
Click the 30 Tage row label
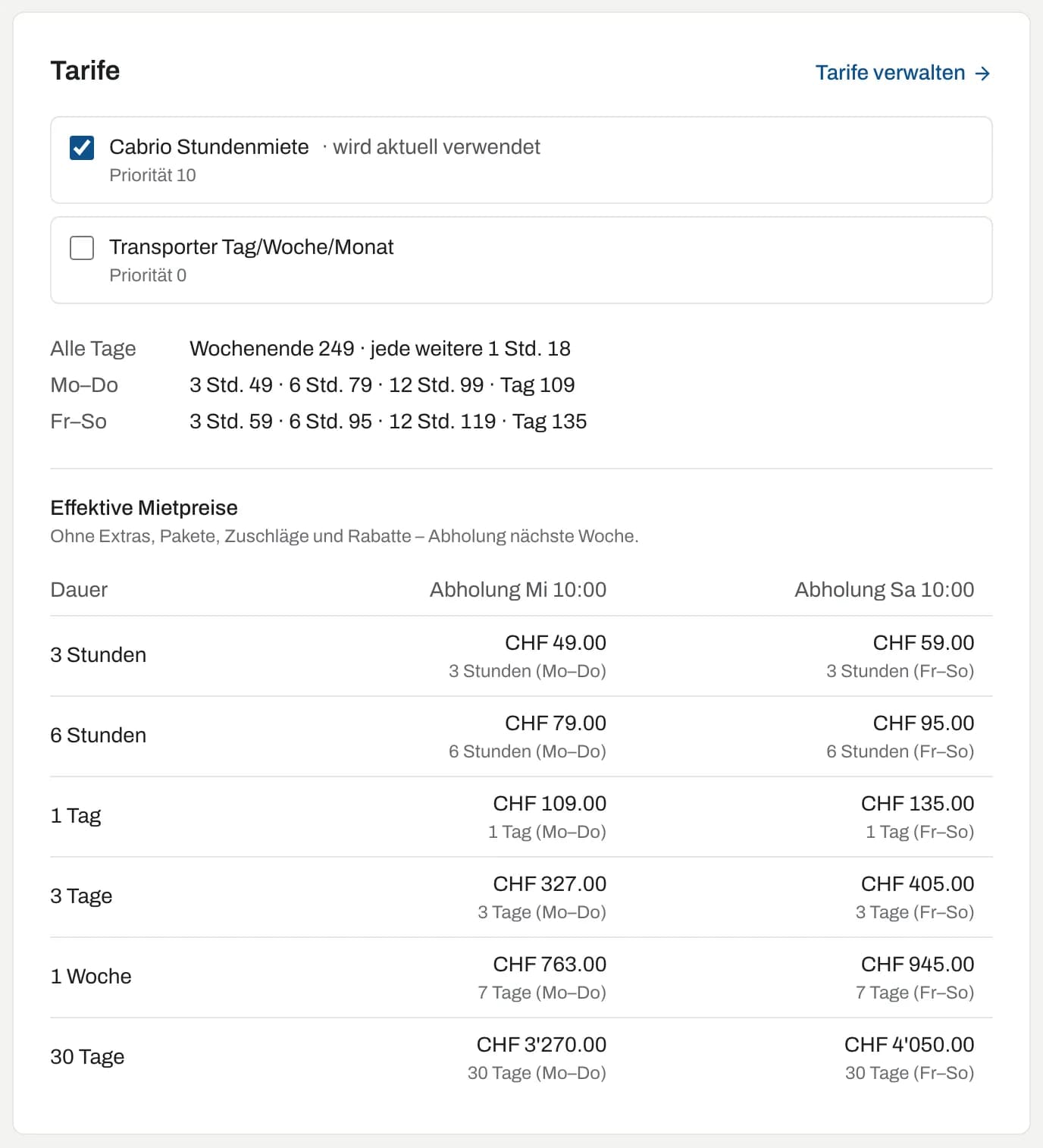coord(87,1056)
